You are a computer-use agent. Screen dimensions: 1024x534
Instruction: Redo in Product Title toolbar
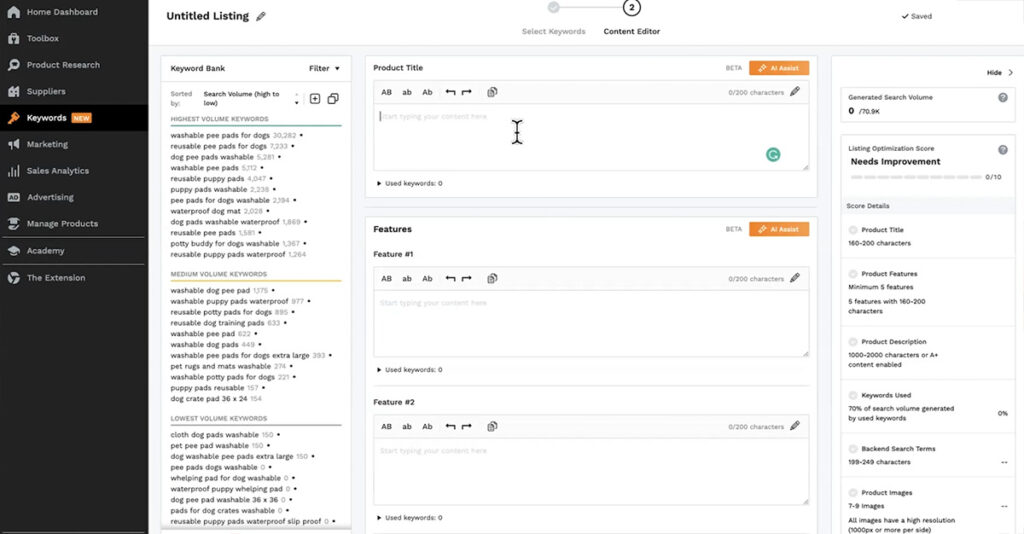[466, 92]
